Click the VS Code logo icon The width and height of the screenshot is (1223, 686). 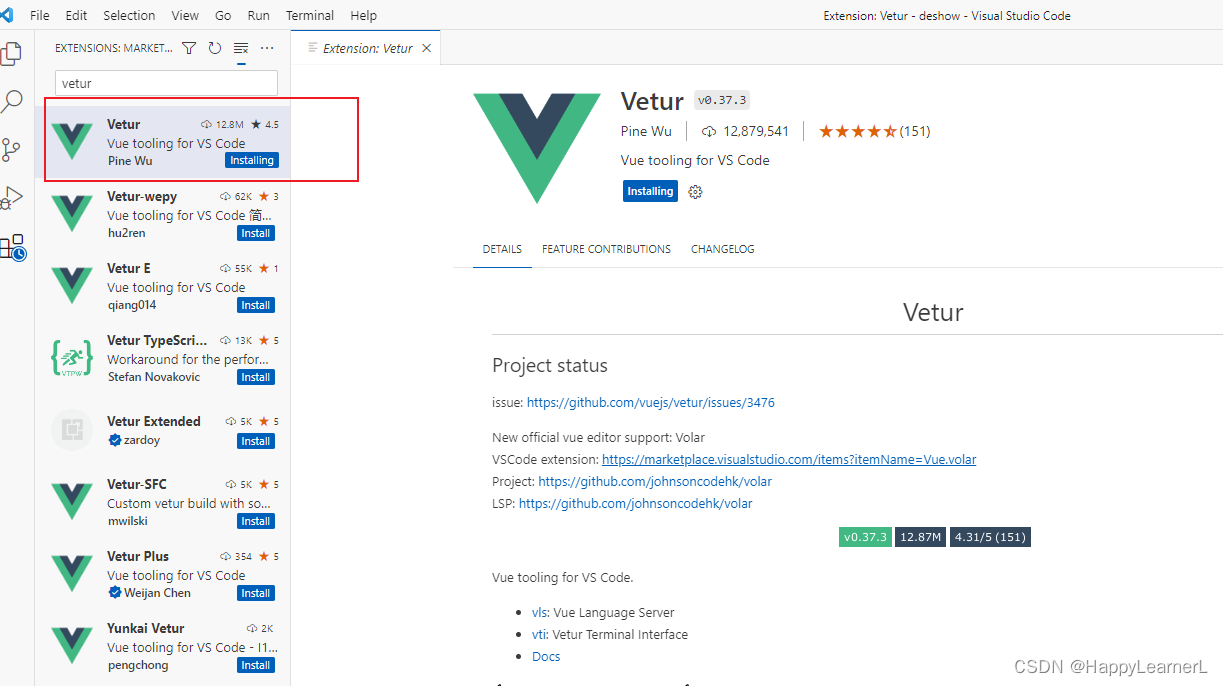[x=7, y=15]
